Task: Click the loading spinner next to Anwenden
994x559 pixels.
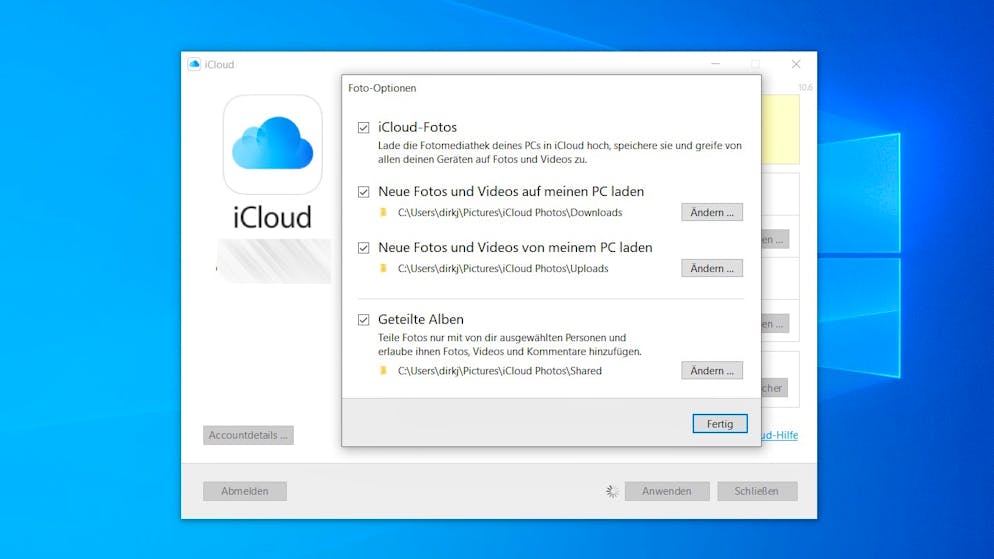Action: [612, 491]
